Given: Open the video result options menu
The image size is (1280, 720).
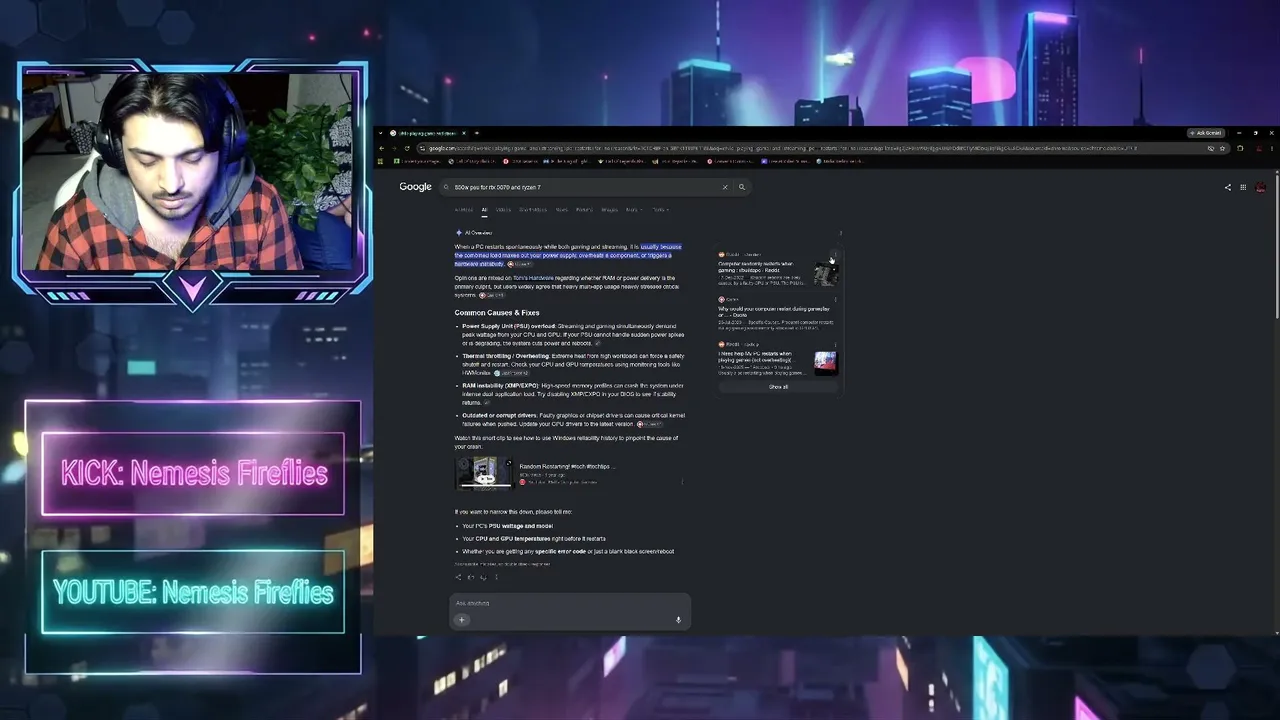Looking at the screenshot, I should [x=682, y=481].
